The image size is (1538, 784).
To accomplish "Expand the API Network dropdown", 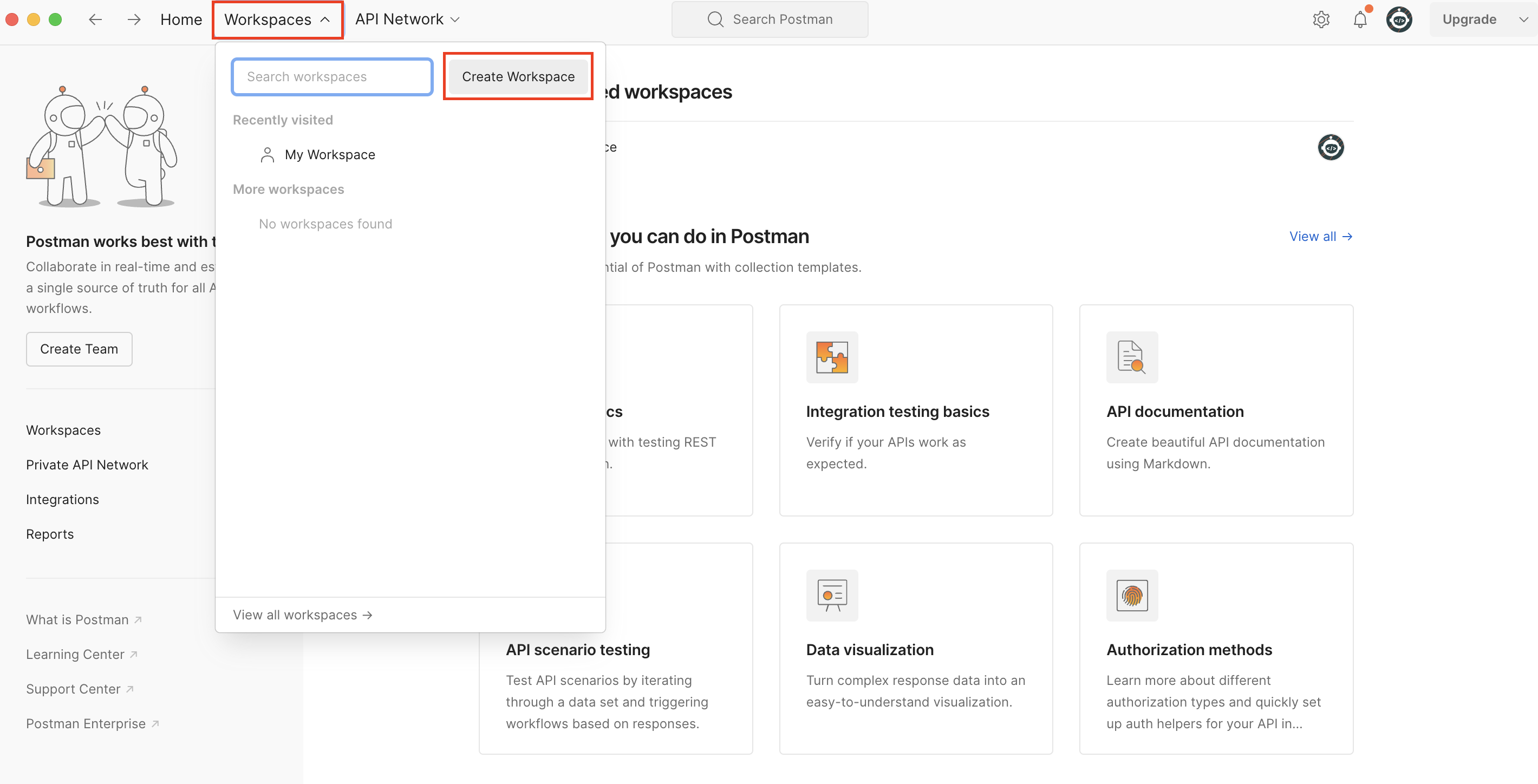I will 407,19.
